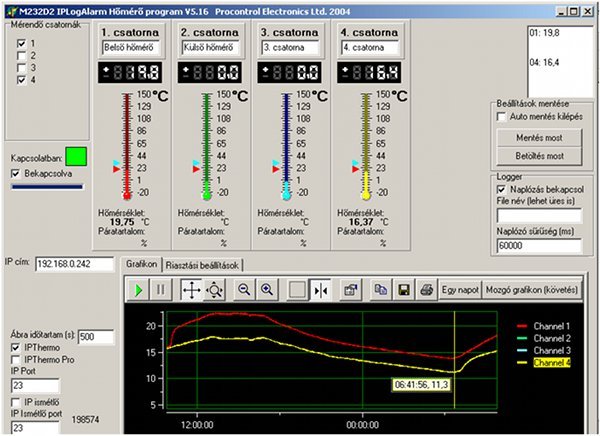This screenshot has height=436, width=600.
Task: Enable measured channel 2
Action: click(21, 56)
